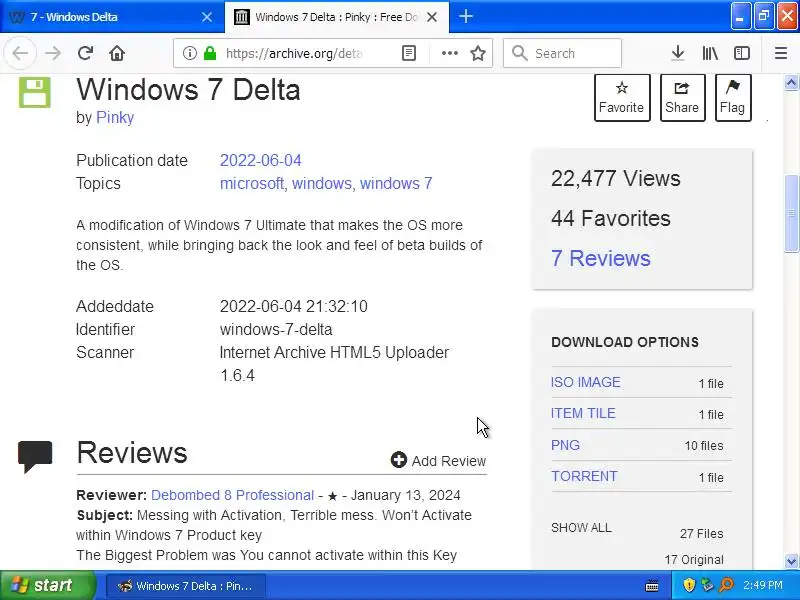Click the scrollbar down arrow
The image size is (800, 600).
[791, 561]
